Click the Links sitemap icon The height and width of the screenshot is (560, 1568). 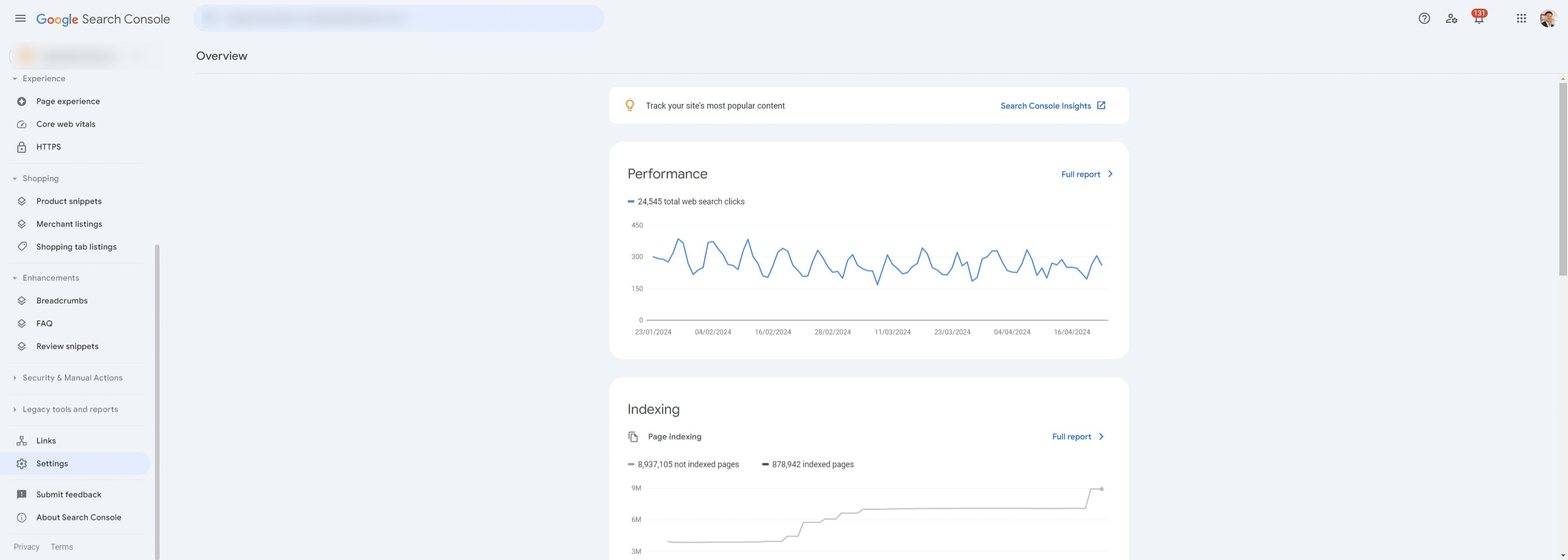coord(22,441)
